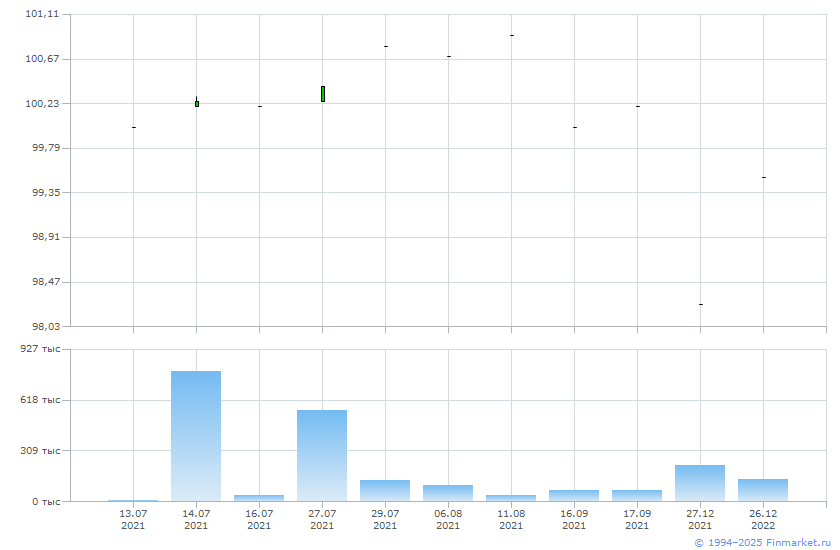Click the 98,47 price axis label

click(46, 282)
